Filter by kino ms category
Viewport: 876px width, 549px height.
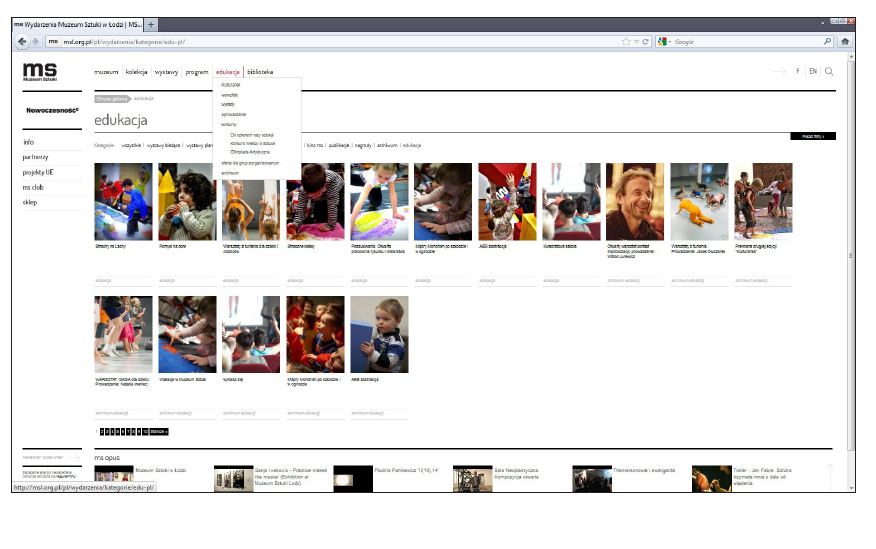coord(316,145)
